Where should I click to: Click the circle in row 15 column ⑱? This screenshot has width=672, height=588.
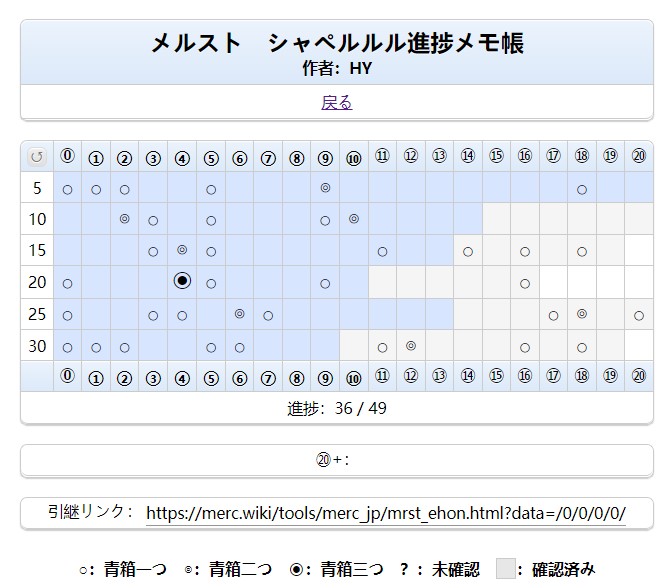click(582, 252)
